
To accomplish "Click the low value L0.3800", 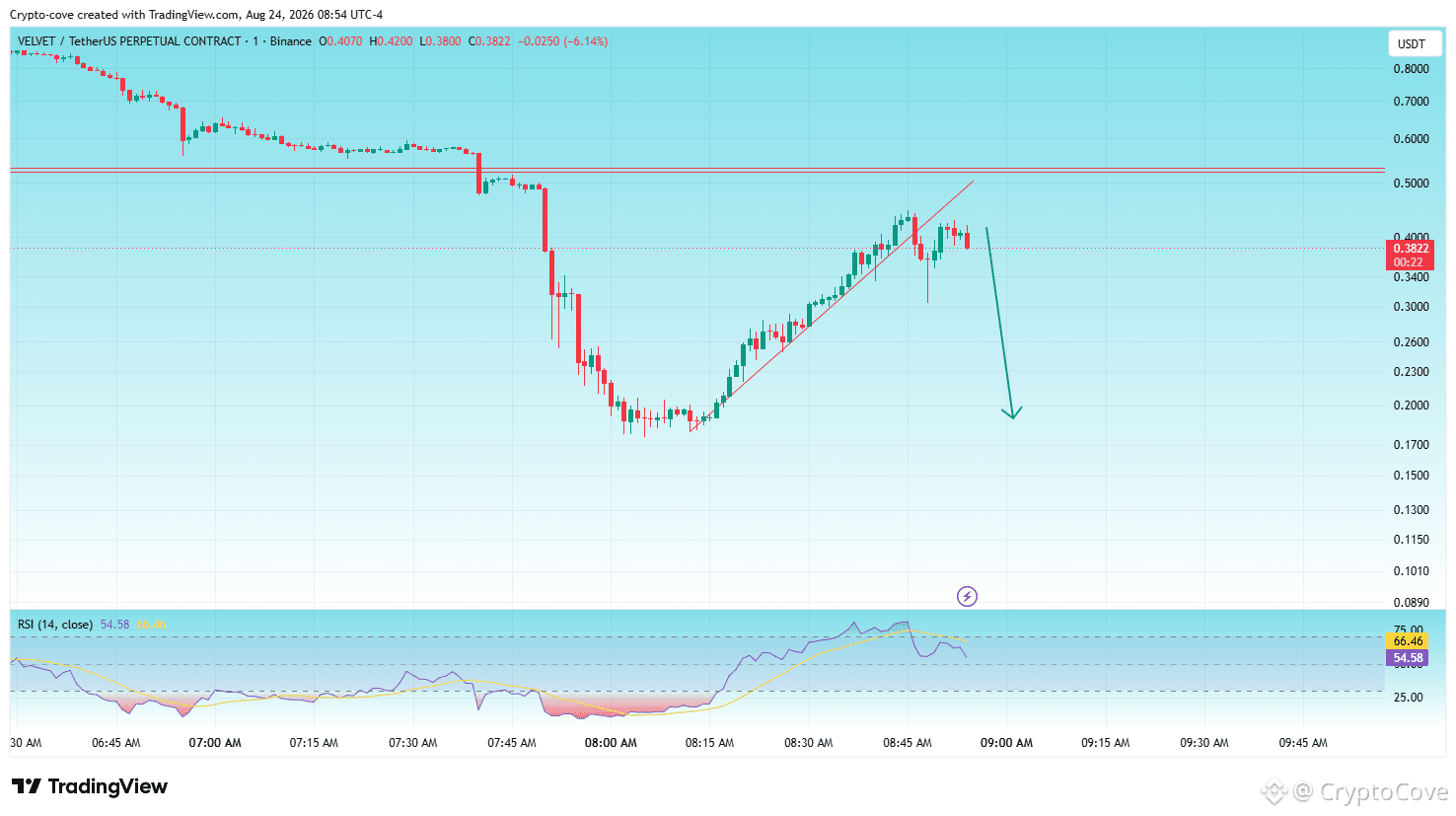I will (440, 41).
